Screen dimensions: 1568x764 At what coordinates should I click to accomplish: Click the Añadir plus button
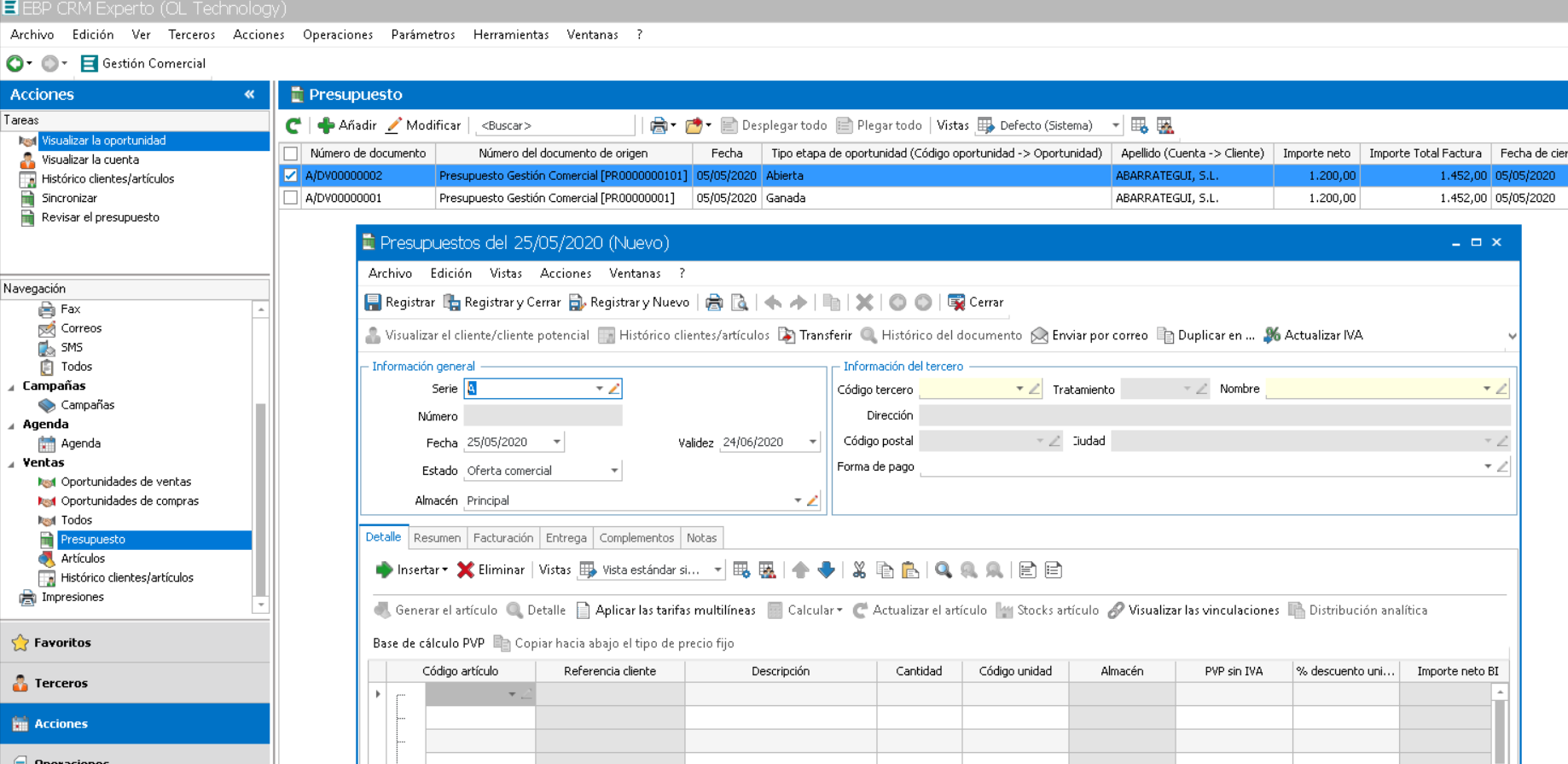pos(346,125)
